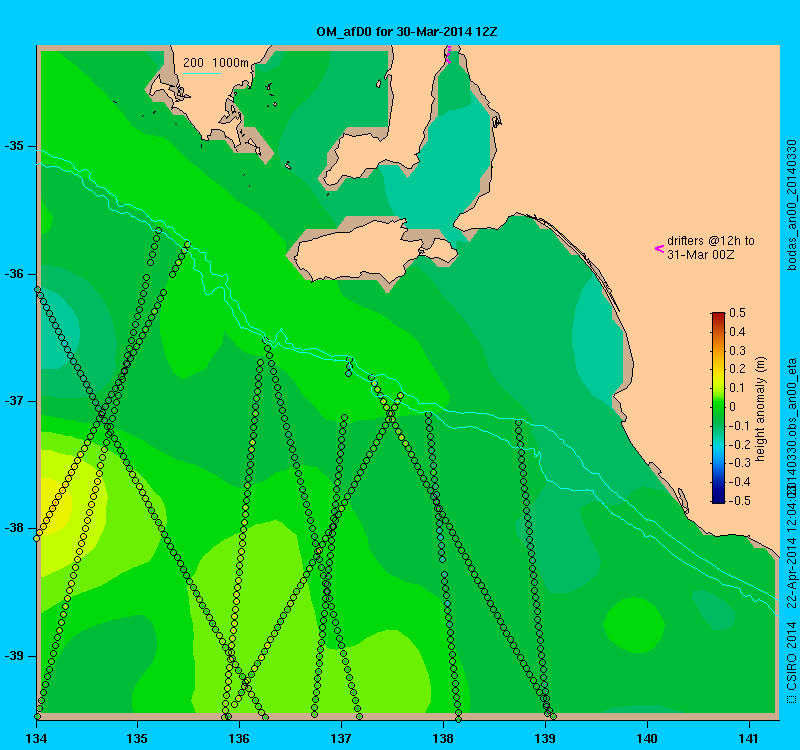Click the longitude axis label "135"
The width and height of the screenshot is (800, 750).
click(x=137, y=738)
